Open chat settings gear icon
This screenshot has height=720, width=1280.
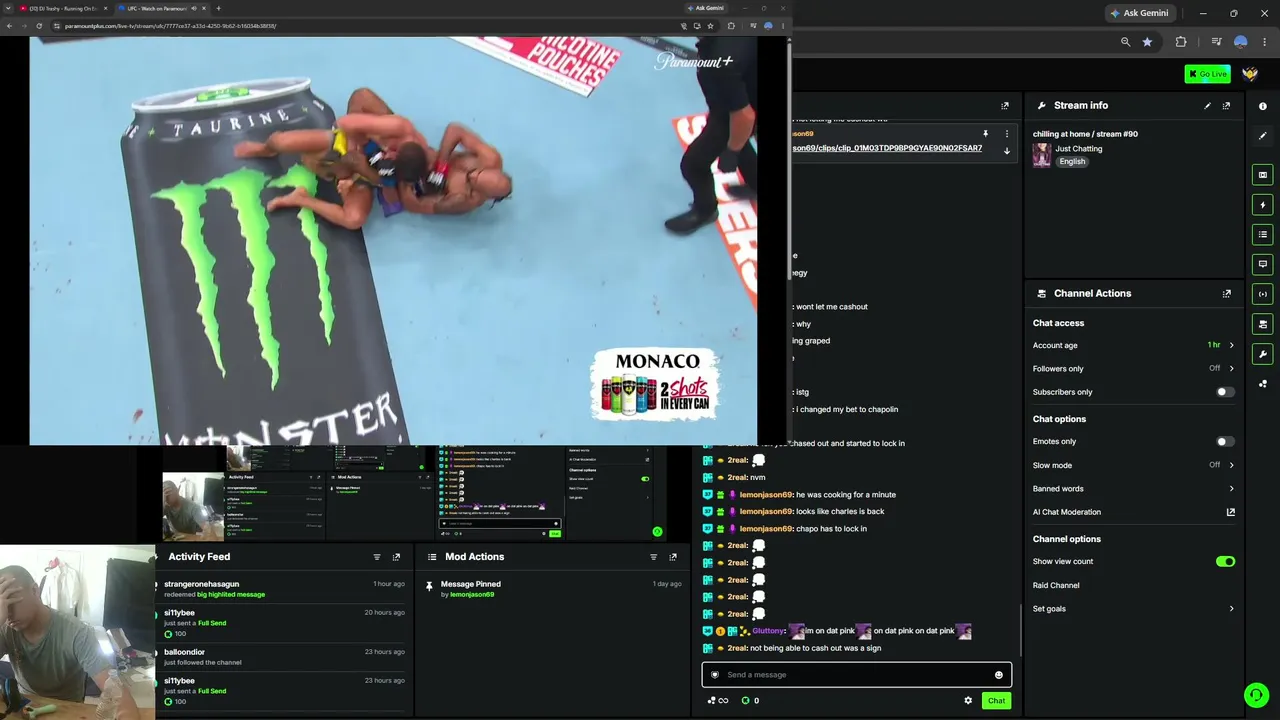[968, 701]
